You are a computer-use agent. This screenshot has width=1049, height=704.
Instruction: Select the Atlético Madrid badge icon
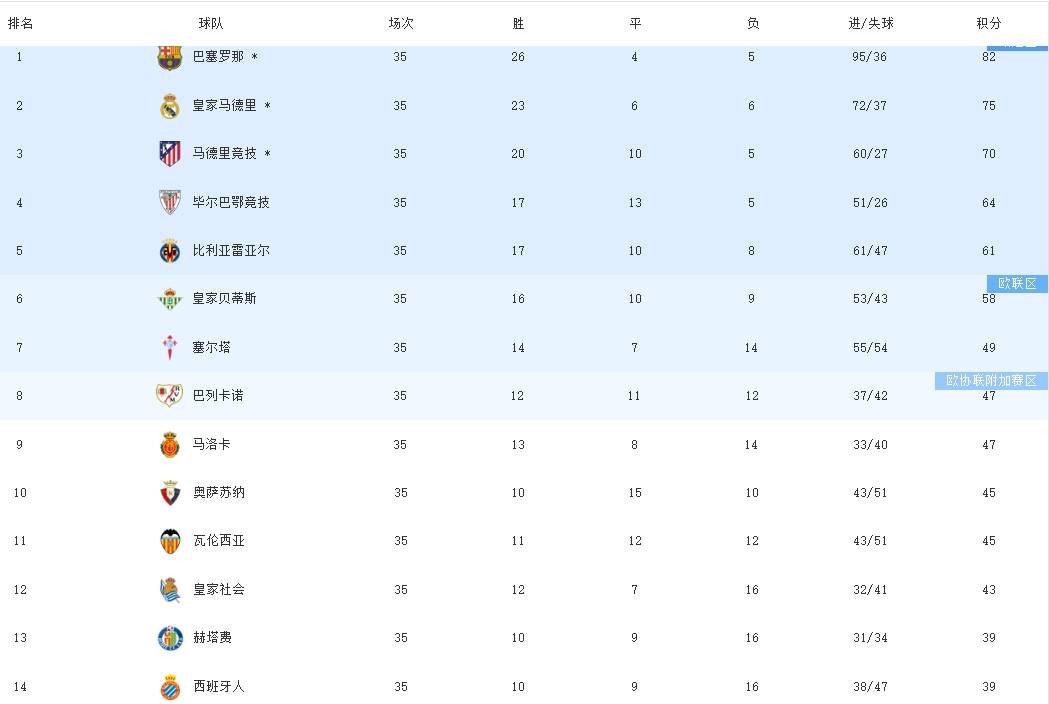coord(170,154)
